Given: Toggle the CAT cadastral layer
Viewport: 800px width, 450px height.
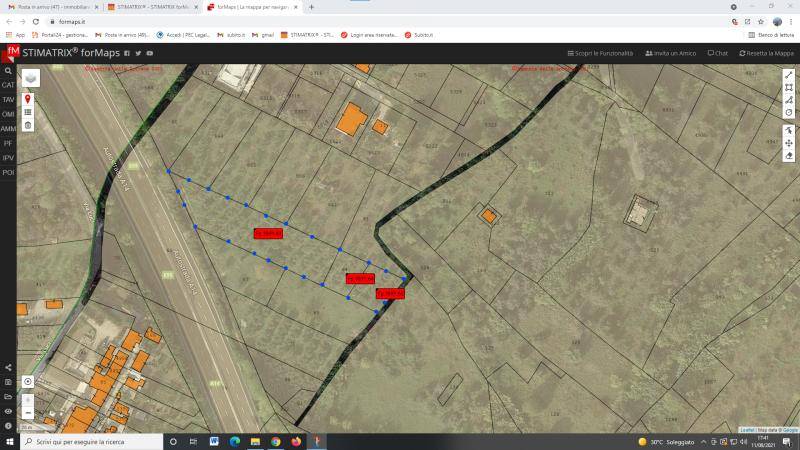Looking at the screenshot, I should 8,85.
